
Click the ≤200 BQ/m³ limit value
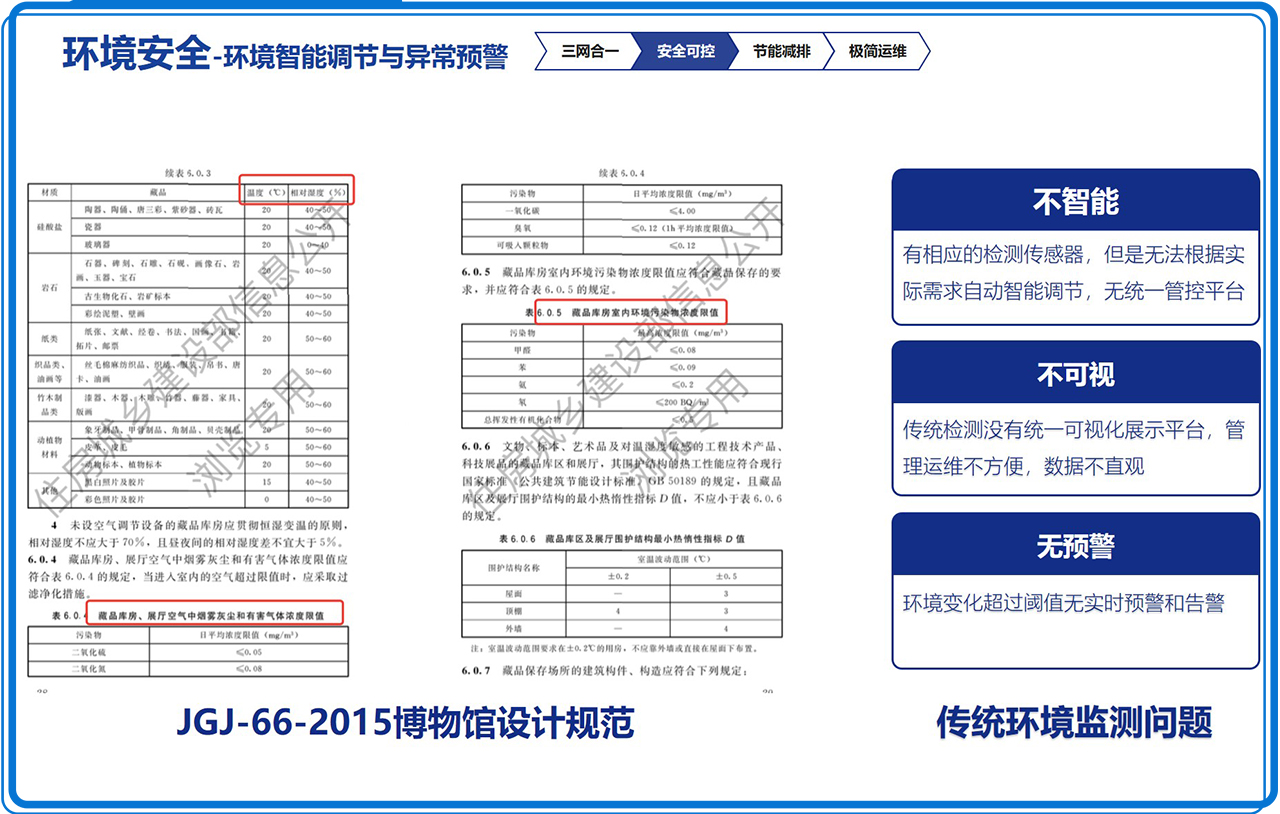(x=682, y=402)
